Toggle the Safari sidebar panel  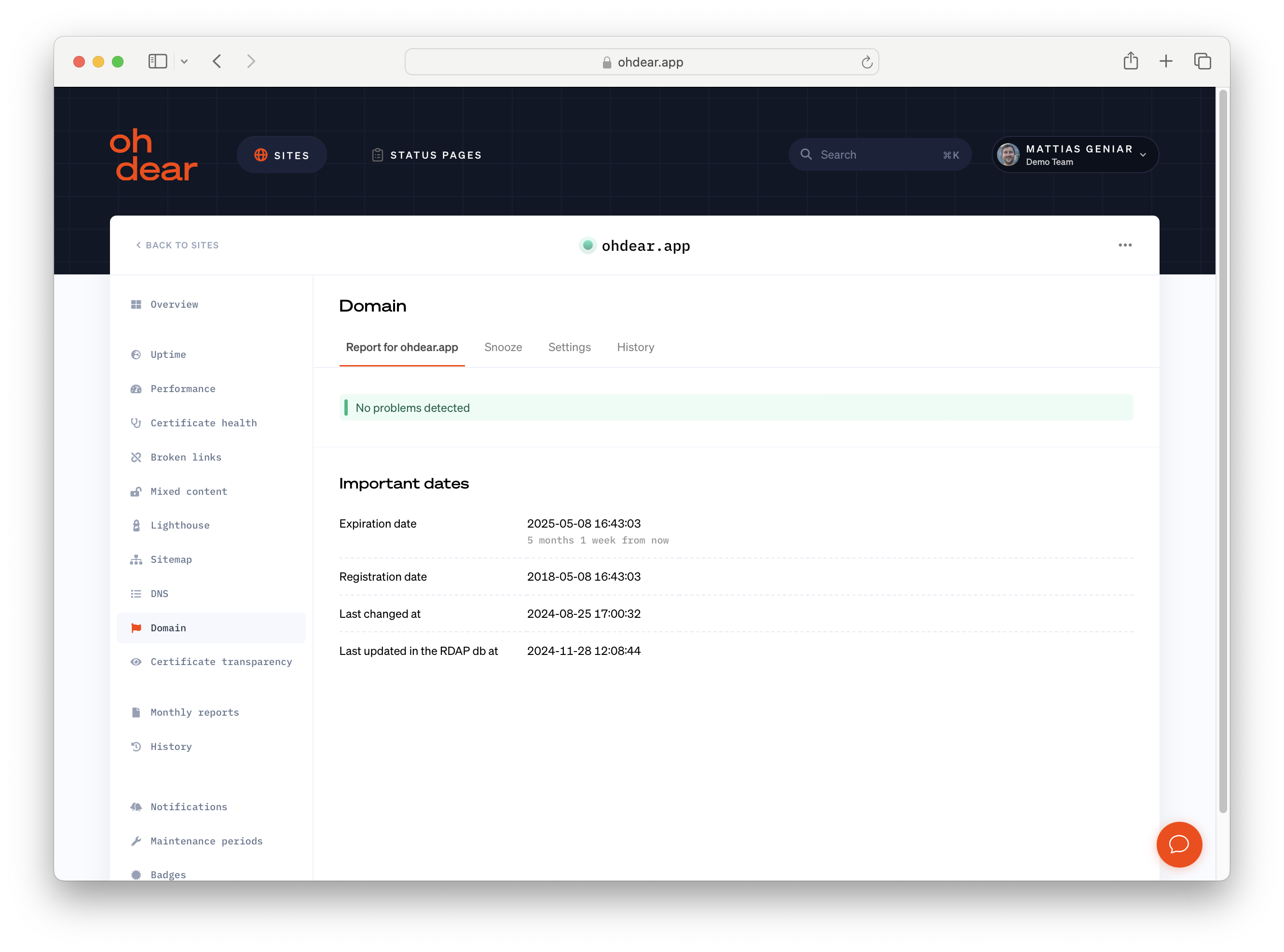click(x=157, y=61)
